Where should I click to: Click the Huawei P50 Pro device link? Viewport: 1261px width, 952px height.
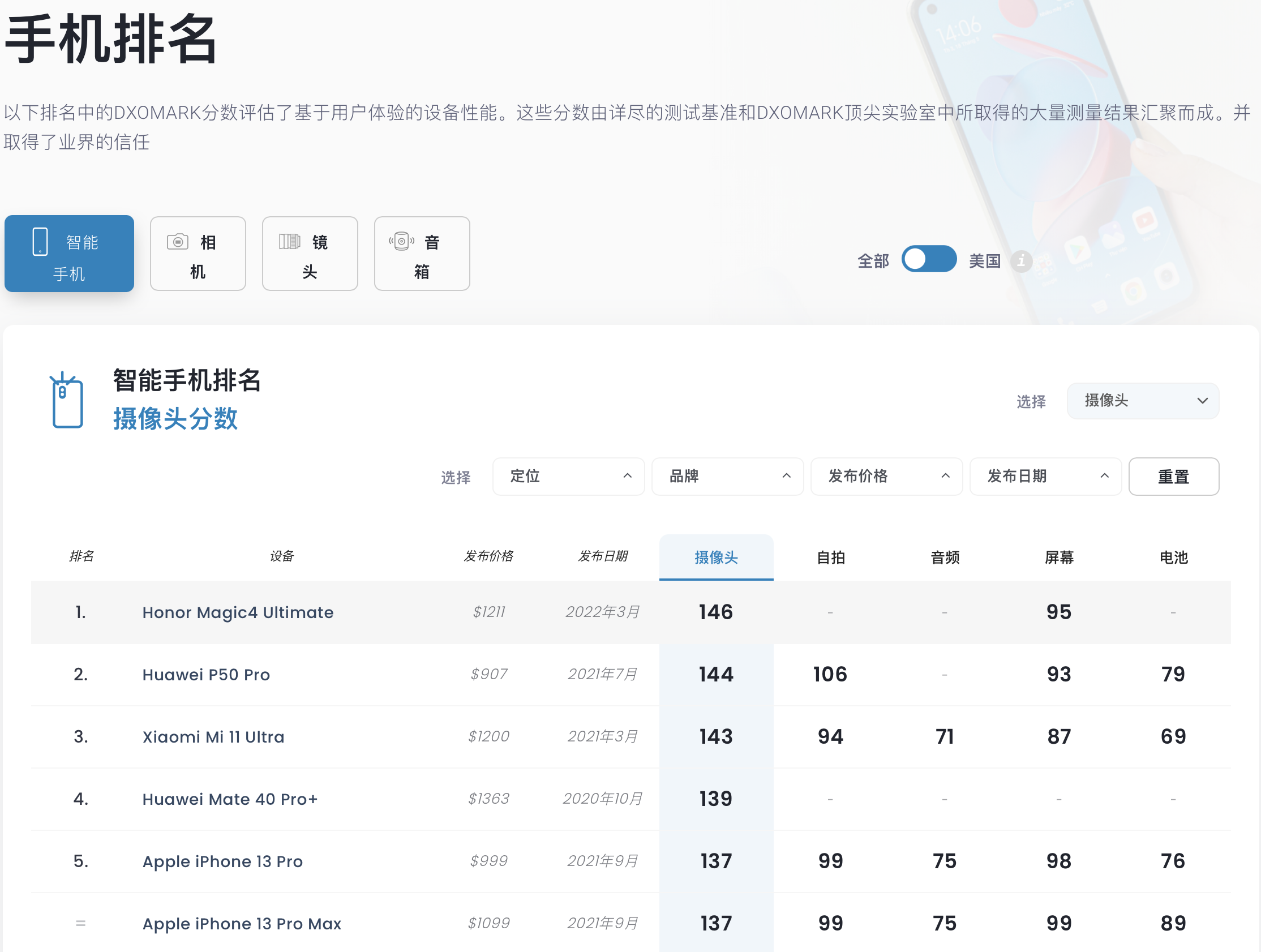[206, 675]
